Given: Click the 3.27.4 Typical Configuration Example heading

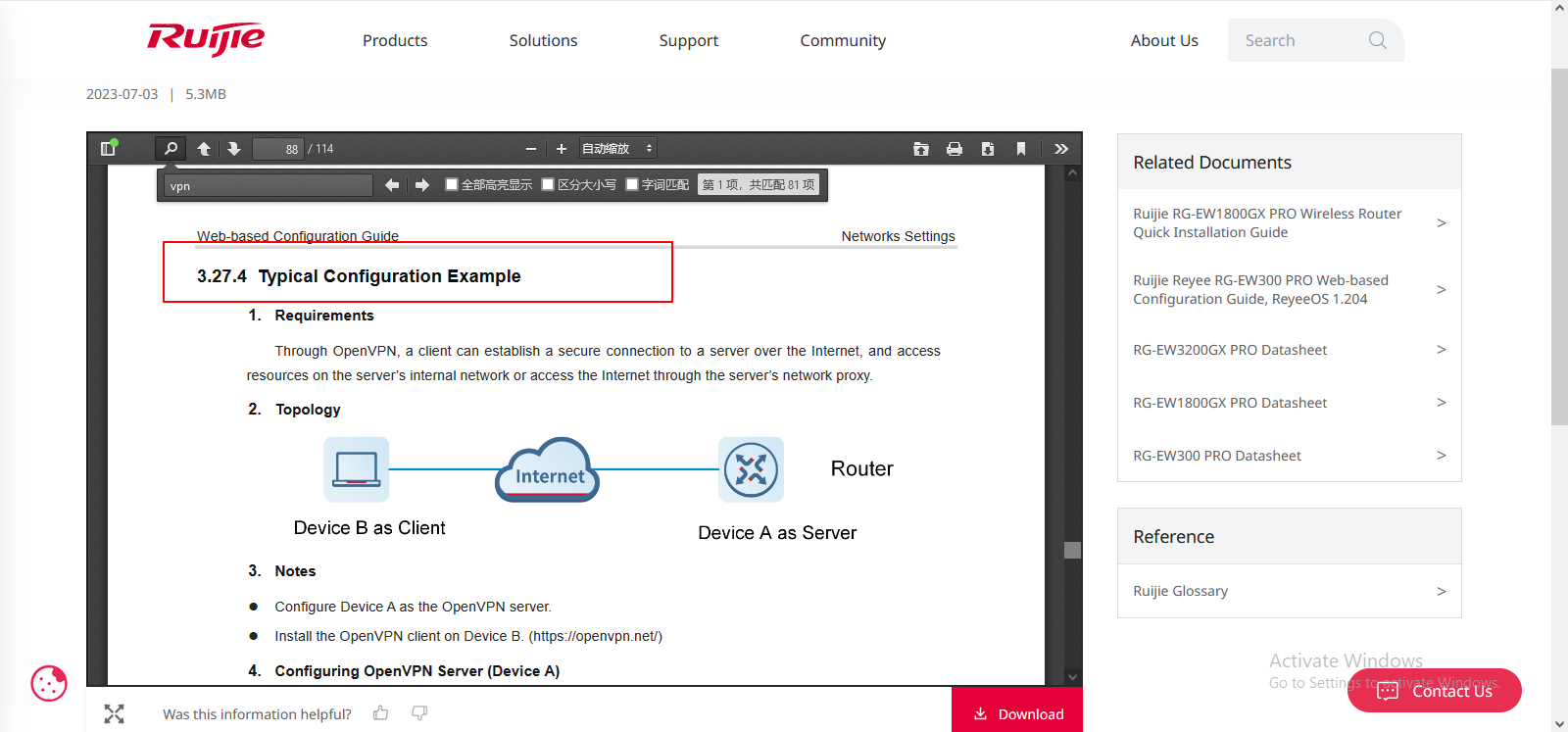Looking at the screenshot, I should [x=359, y=276].
